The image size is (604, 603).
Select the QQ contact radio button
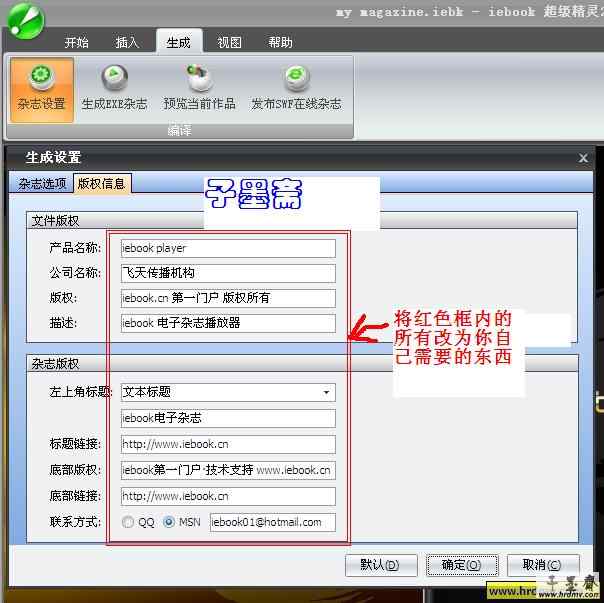coord(128,522)
